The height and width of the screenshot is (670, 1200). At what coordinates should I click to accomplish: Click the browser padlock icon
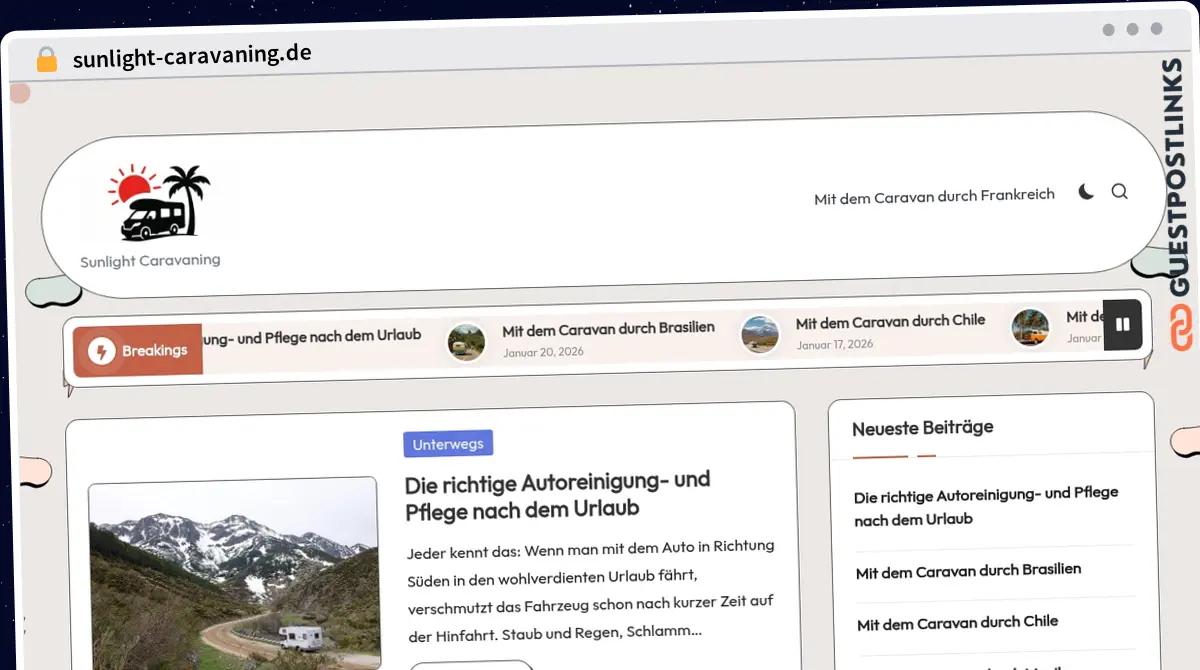[x=46, y=59]
